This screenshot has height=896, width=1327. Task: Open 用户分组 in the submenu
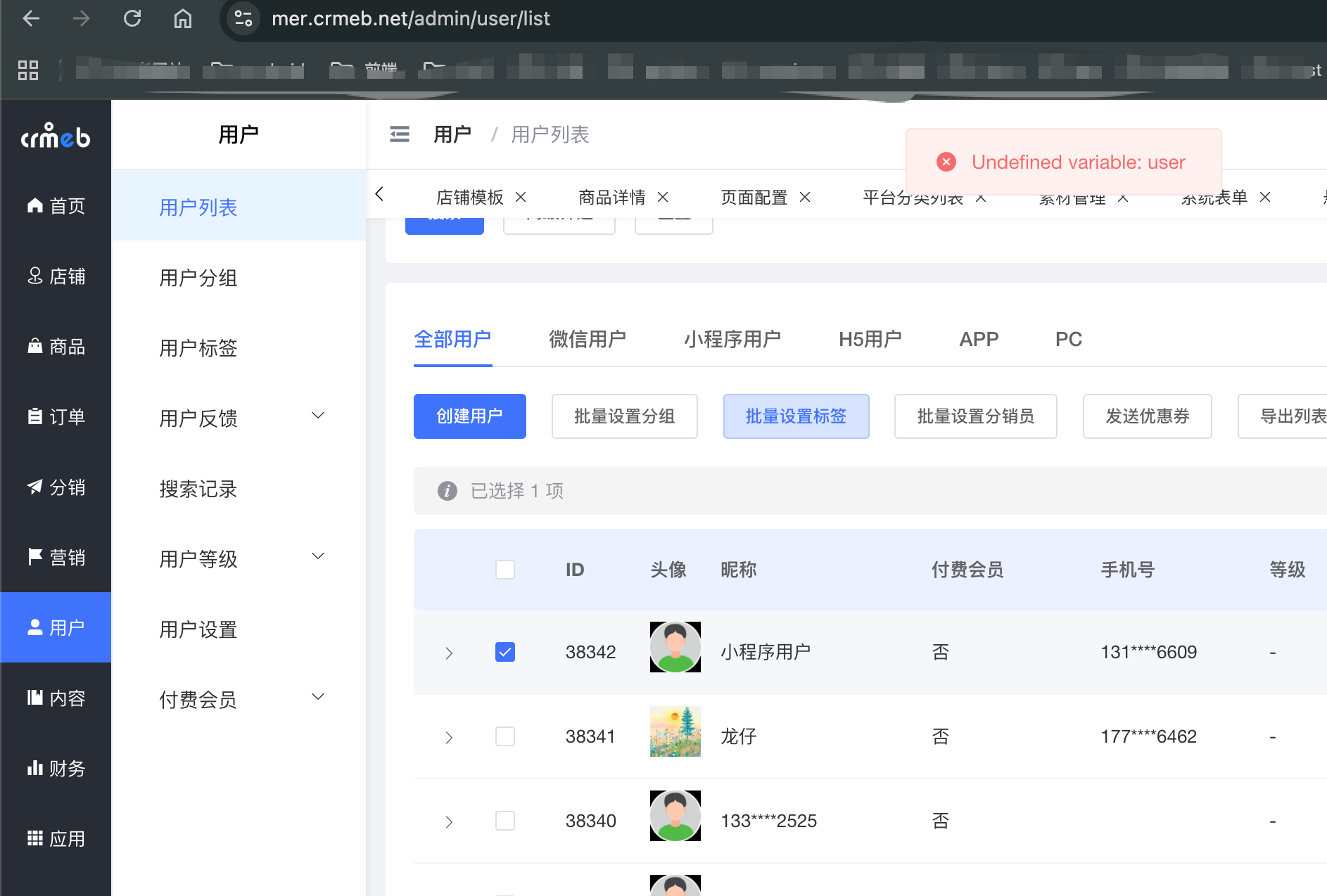coord(239,277)
